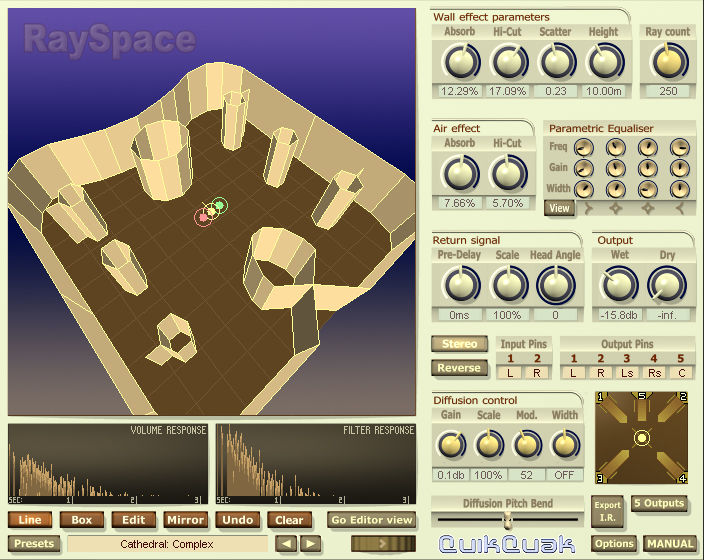Click the Wall Absorb knob

pyautogui.click(x=459, y=62)
